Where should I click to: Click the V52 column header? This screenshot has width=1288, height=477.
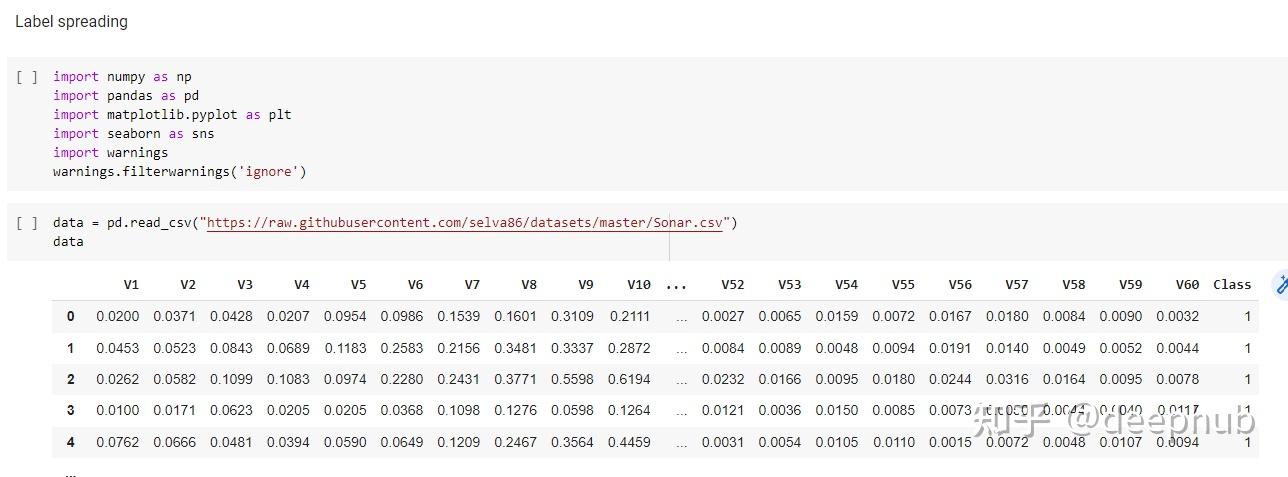click(732, 285)
